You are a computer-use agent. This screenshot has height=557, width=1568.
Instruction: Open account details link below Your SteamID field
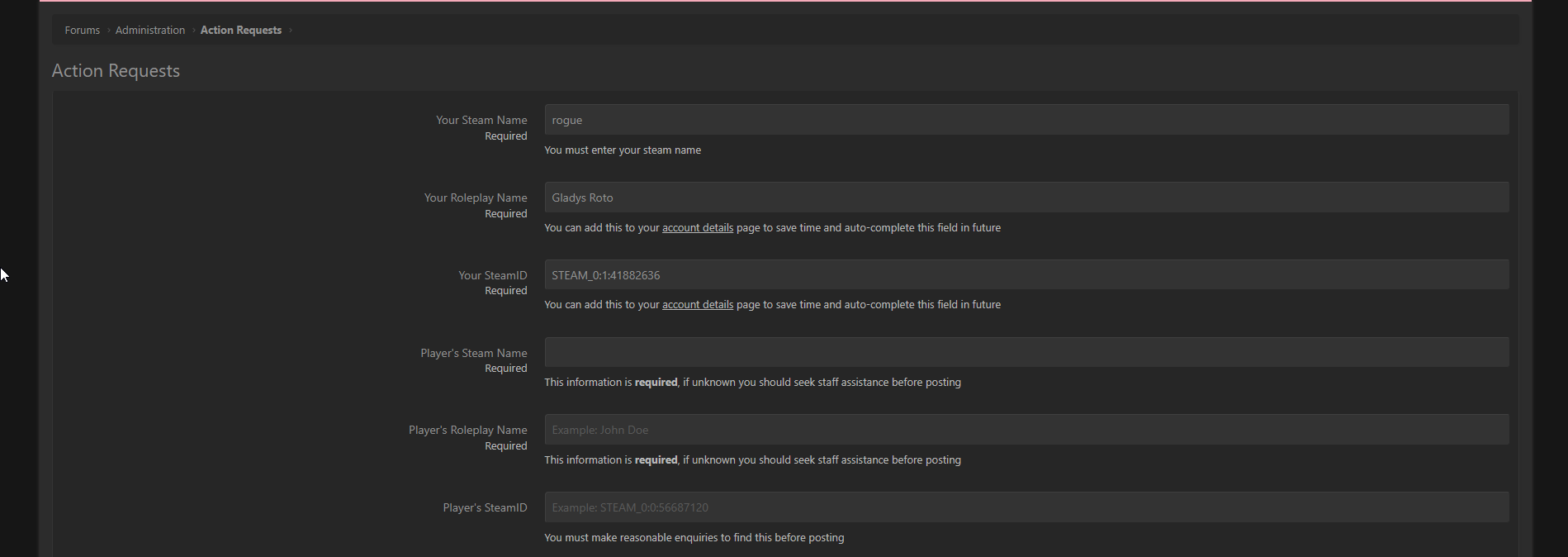coord(697,305)
